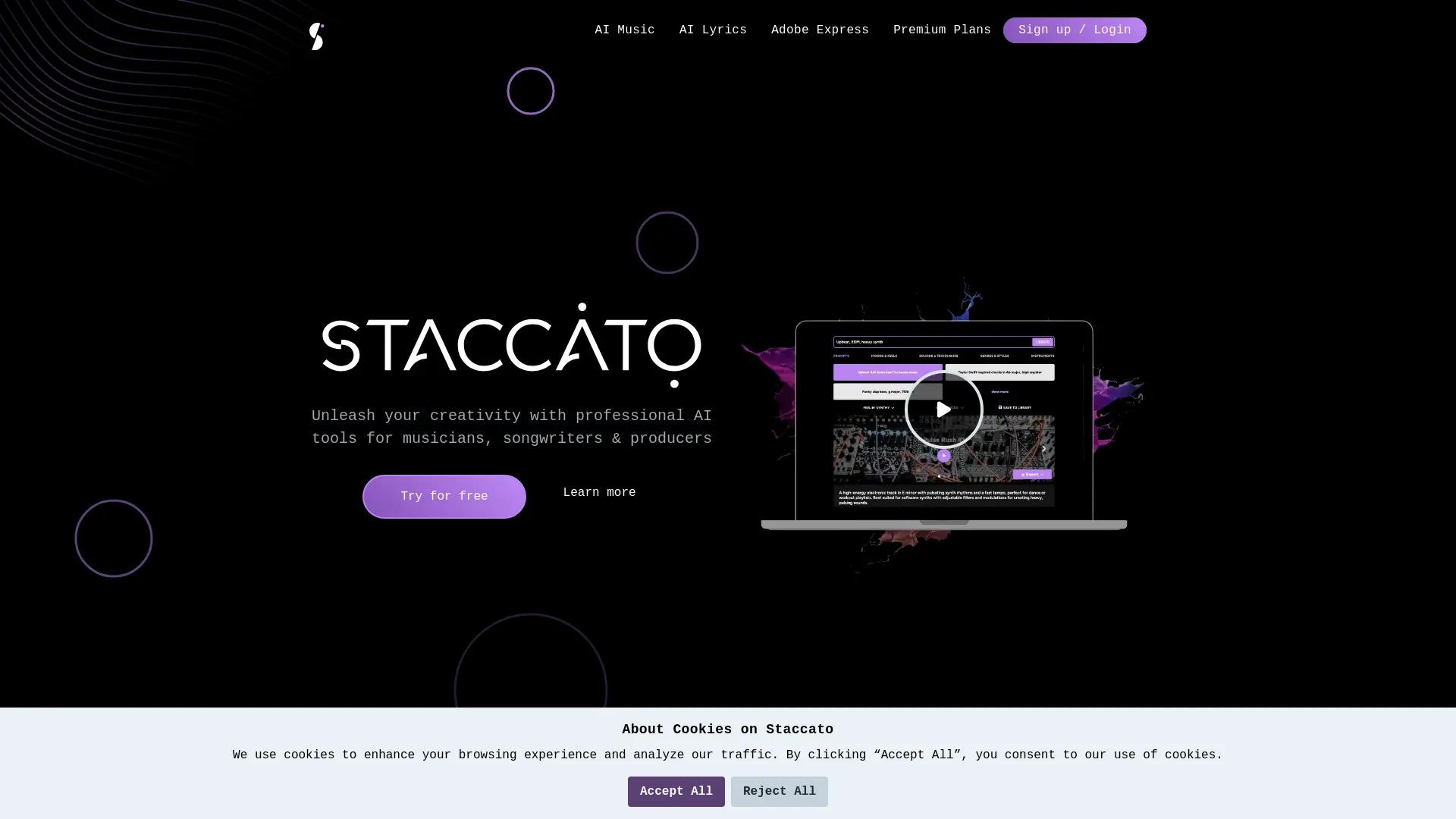Accept All cookies in the consent banner
This screenshot has height=819, width=1456.
[x=676, y=791]
